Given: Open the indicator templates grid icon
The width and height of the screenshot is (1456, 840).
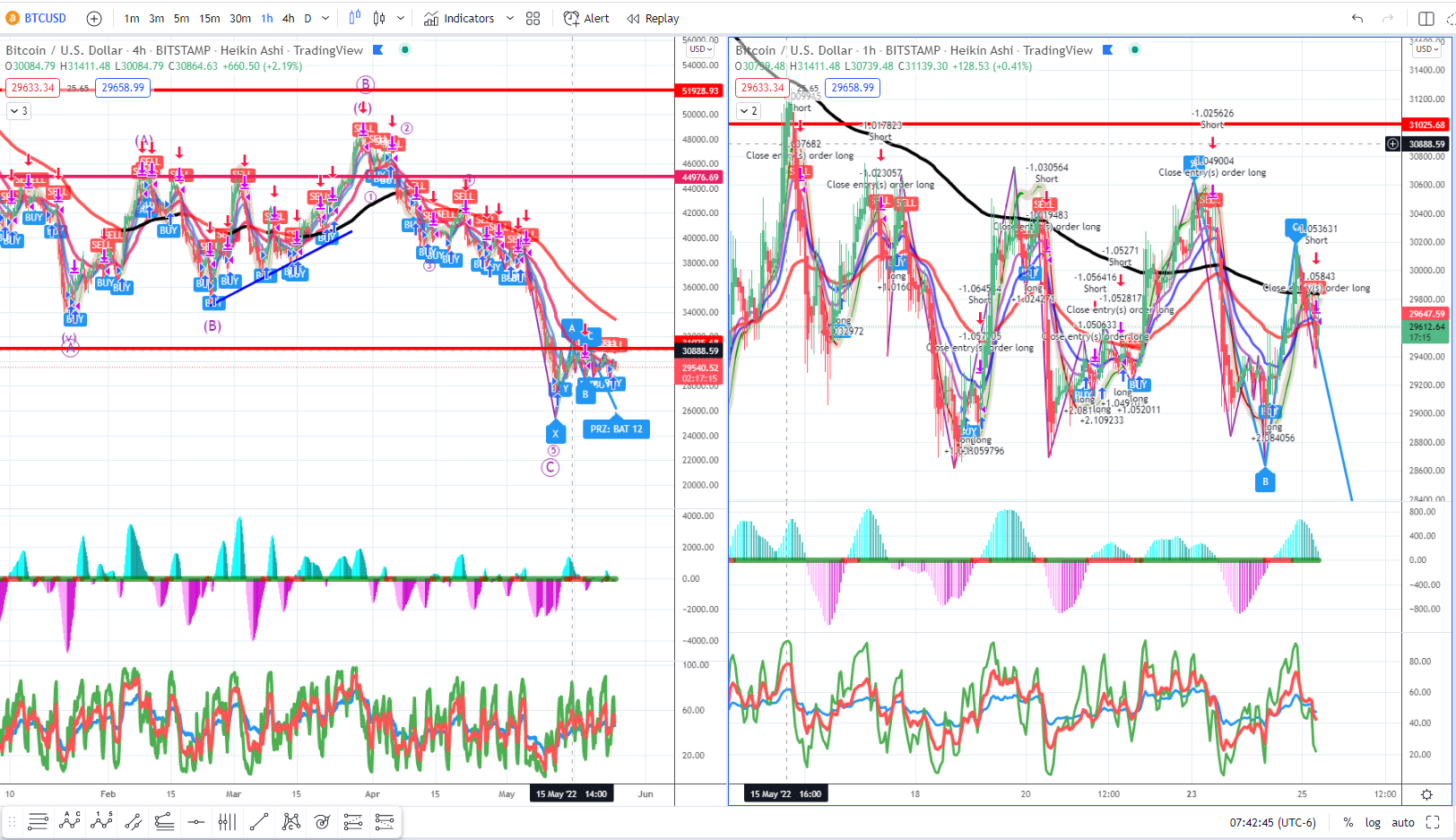Looking at the screenshot, I should coord(533,18).
